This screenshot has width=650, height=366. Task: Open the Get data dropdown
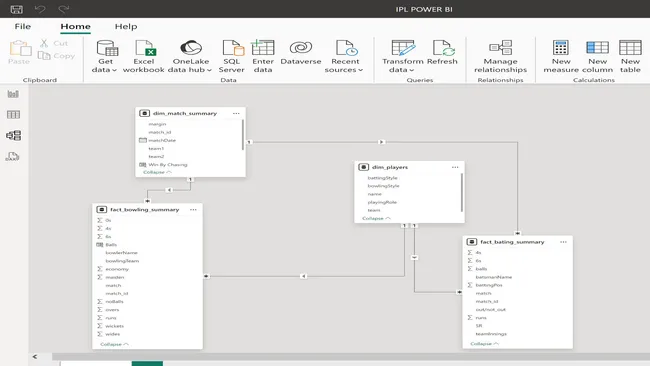(x=105, y=57)
